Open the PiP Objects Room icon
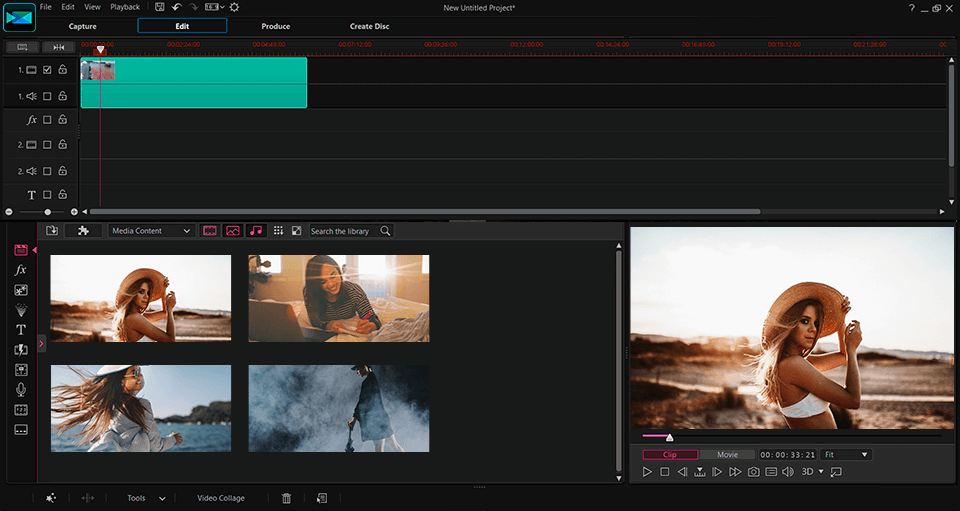The width and height of the screenshot is (960, 511). (x=21, y=290)
